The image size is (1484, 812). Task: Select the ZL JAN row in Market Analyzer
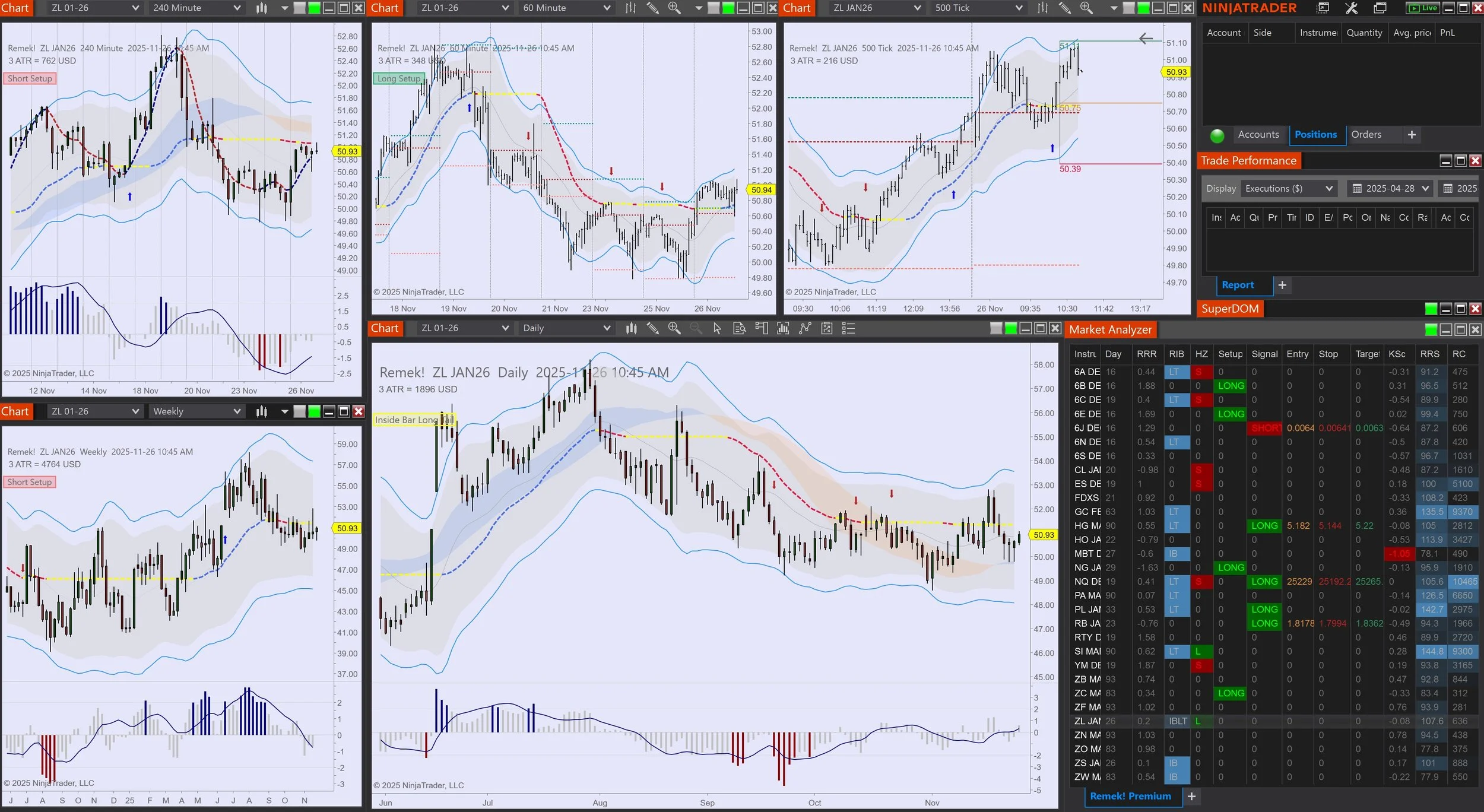(1087, 721)
